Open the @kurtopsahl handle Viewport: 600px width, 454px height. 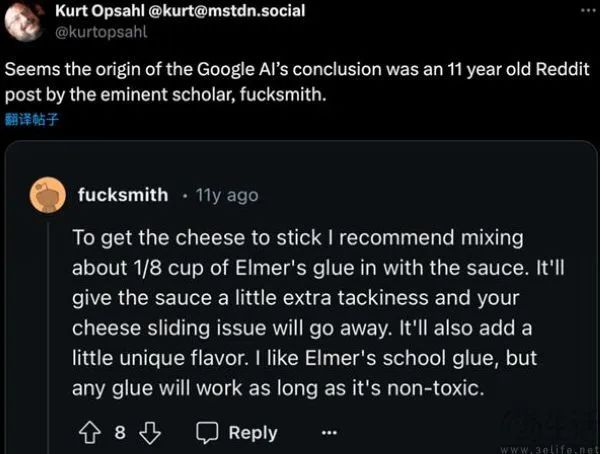pos(101,30)
